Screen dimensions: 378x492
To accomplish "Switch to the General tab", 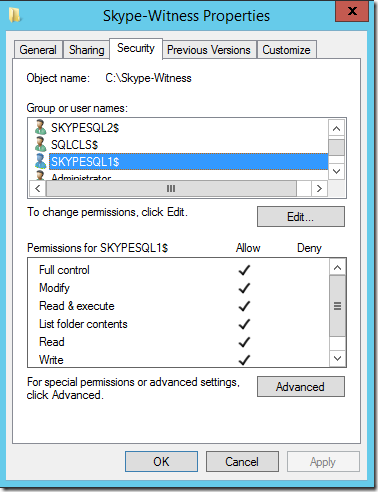I will 38,50.
